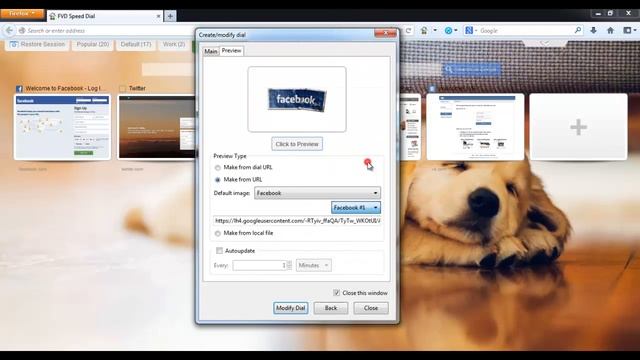
Task: Open the search engine selector dropdown
Action: coord(471,31)
